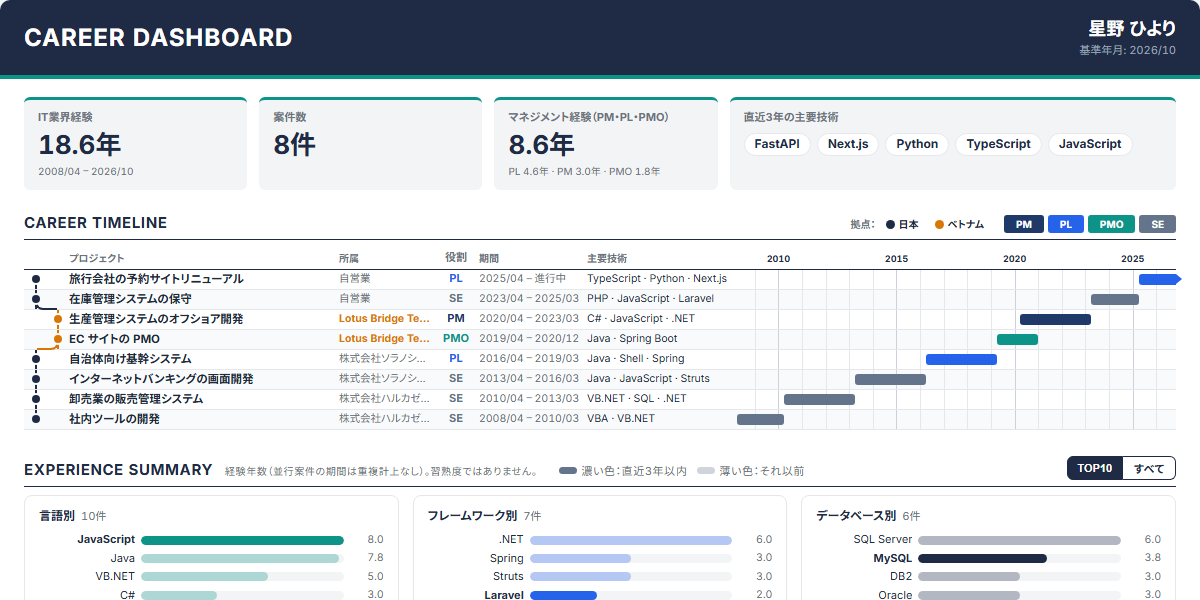Click the Java bar in 言語別
This screenshot has height=600, width=1200.
click(240, 558)
